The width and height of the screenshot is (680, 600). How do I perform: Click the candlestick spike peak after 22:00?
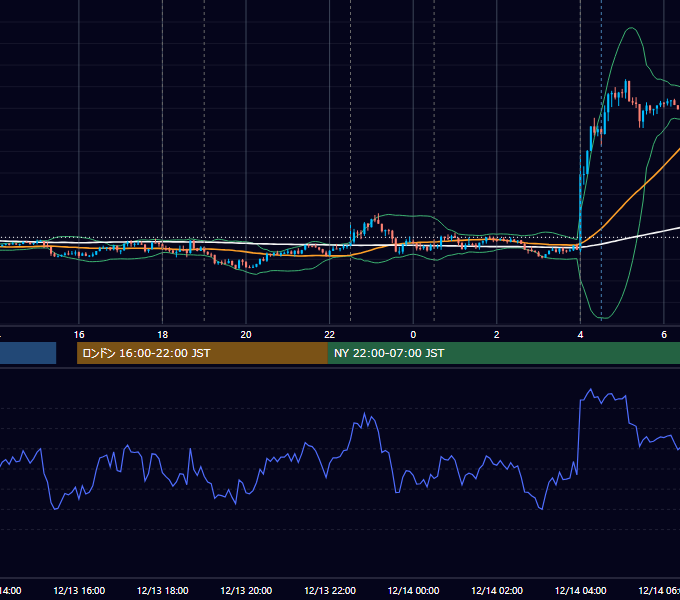click(378, 216)
